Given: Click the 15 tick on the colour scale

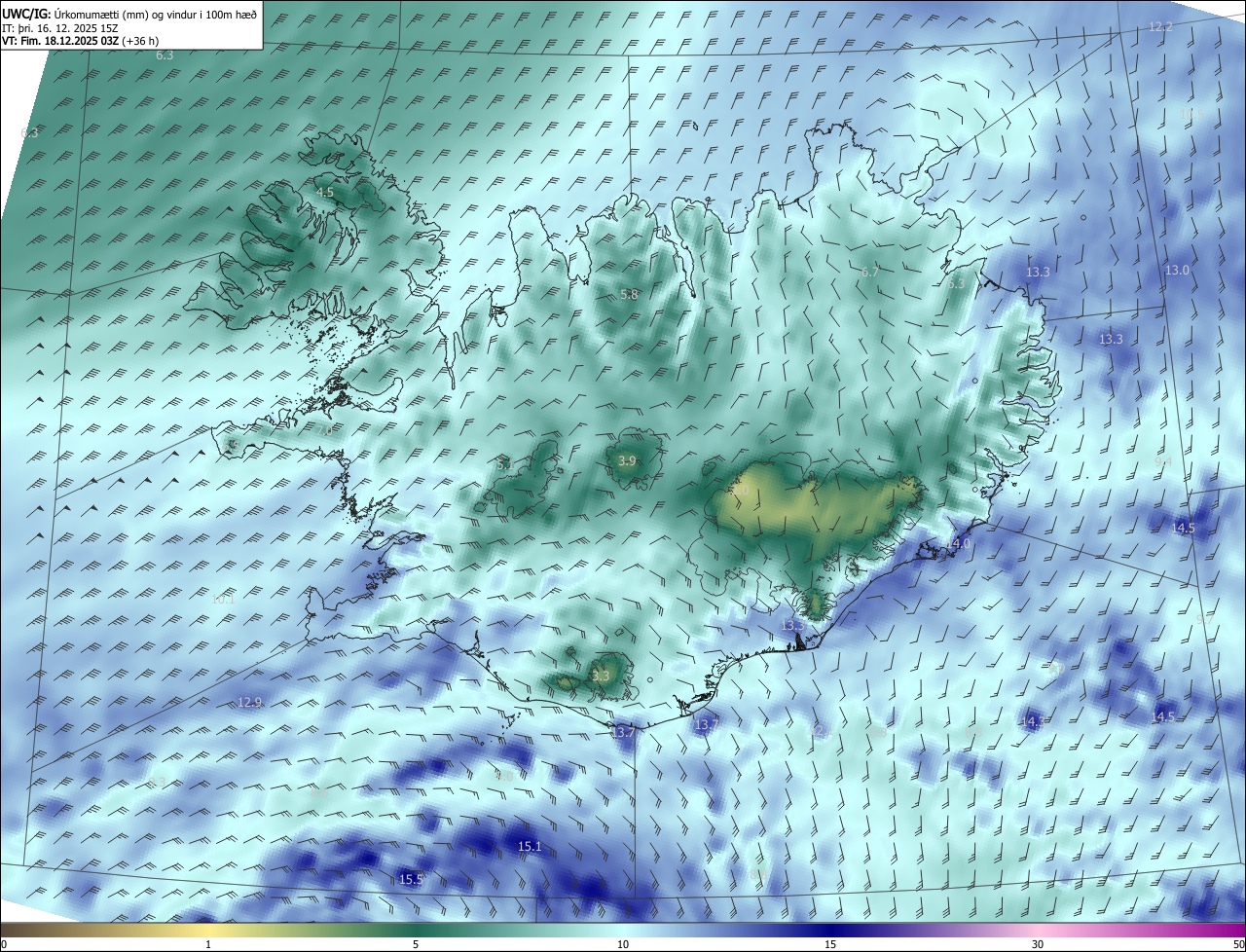Looking at the screenshot, I should pyautogui.click(x=830, y=945).
